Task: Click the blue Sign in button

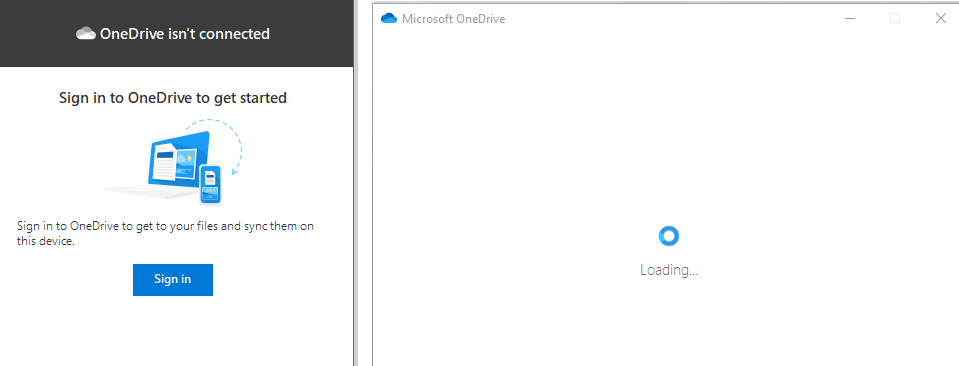Action: [x=172, y=280]
